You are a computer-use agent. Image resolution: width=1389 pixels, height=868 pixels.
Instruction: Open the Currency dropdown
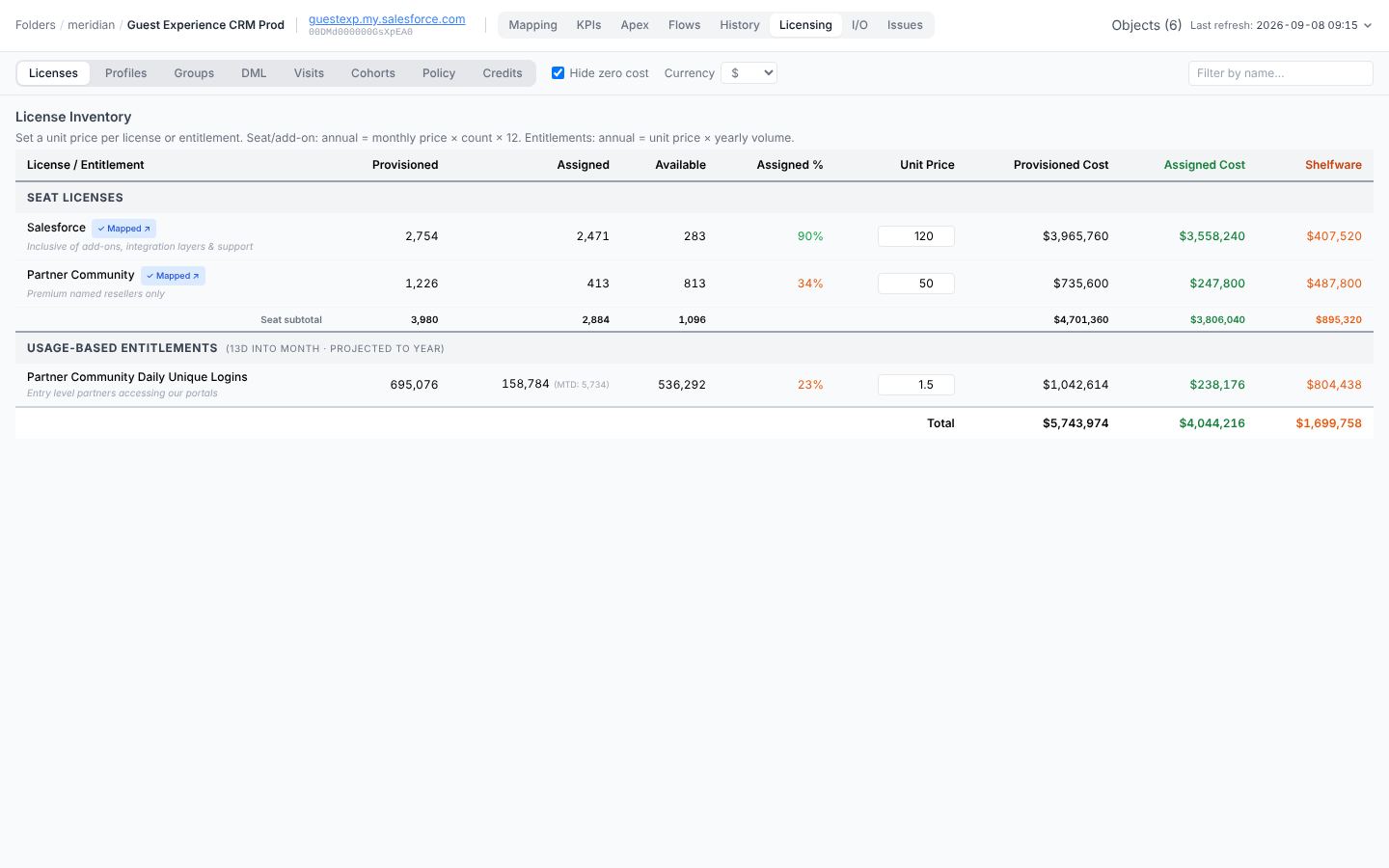point(749,73)
